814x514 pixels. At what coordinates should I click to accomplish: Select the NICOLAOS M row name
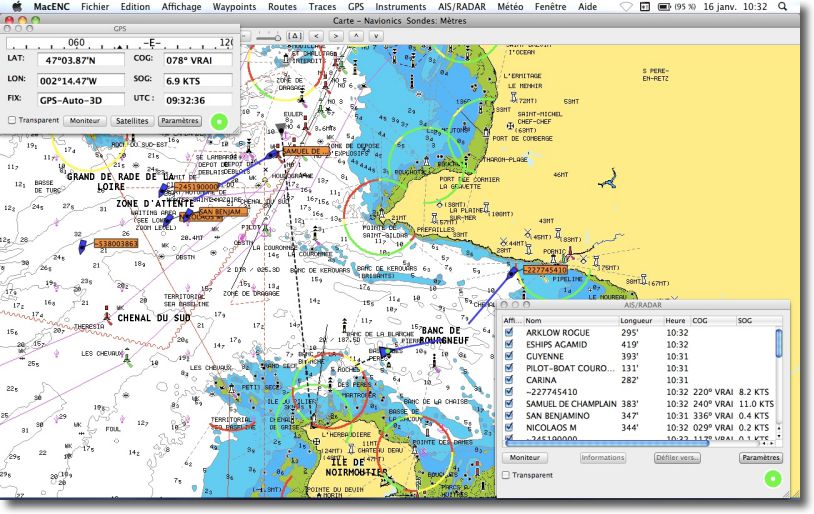tap(551, 427)
